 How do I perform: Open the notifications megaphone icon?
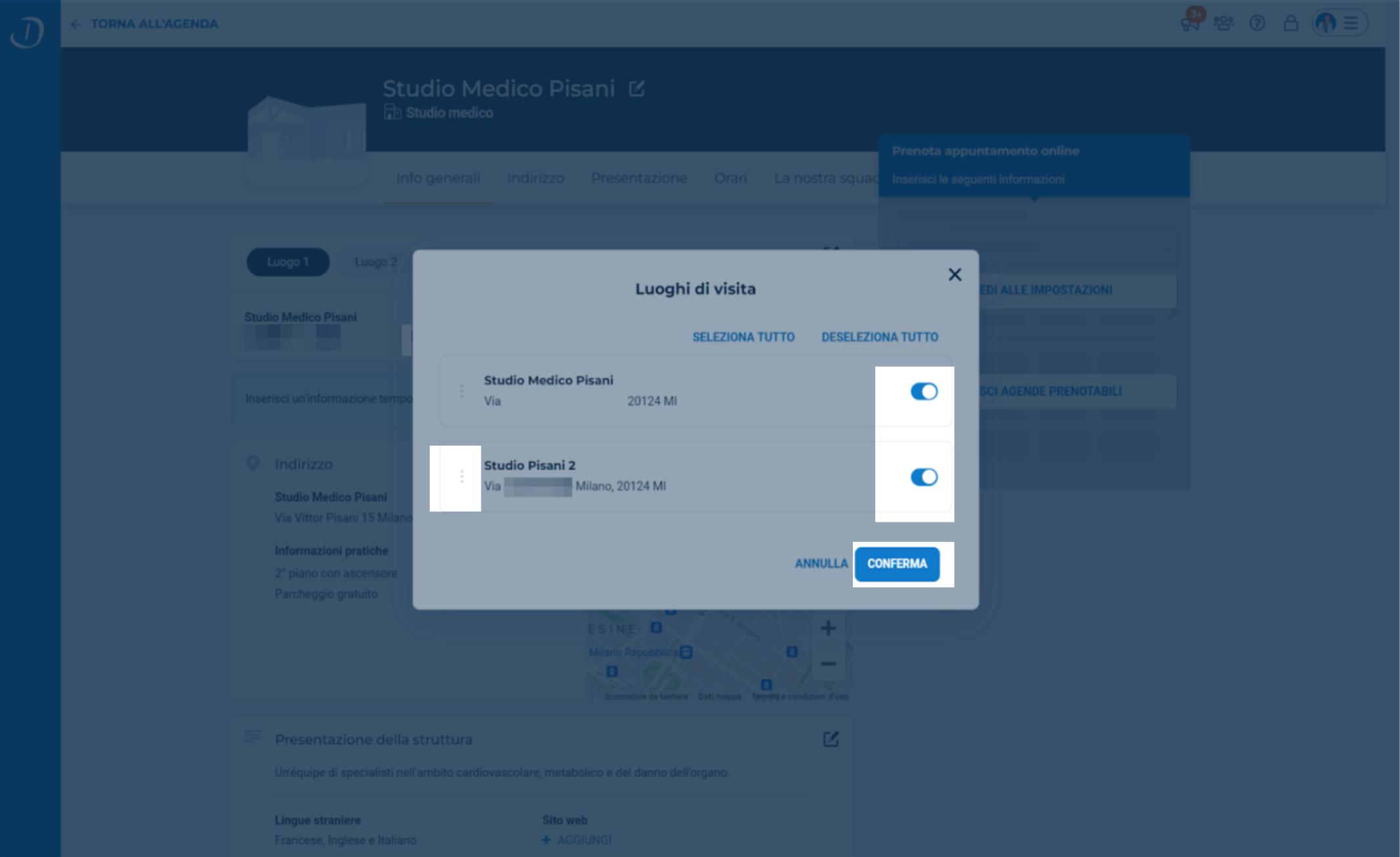[1191, 22]
